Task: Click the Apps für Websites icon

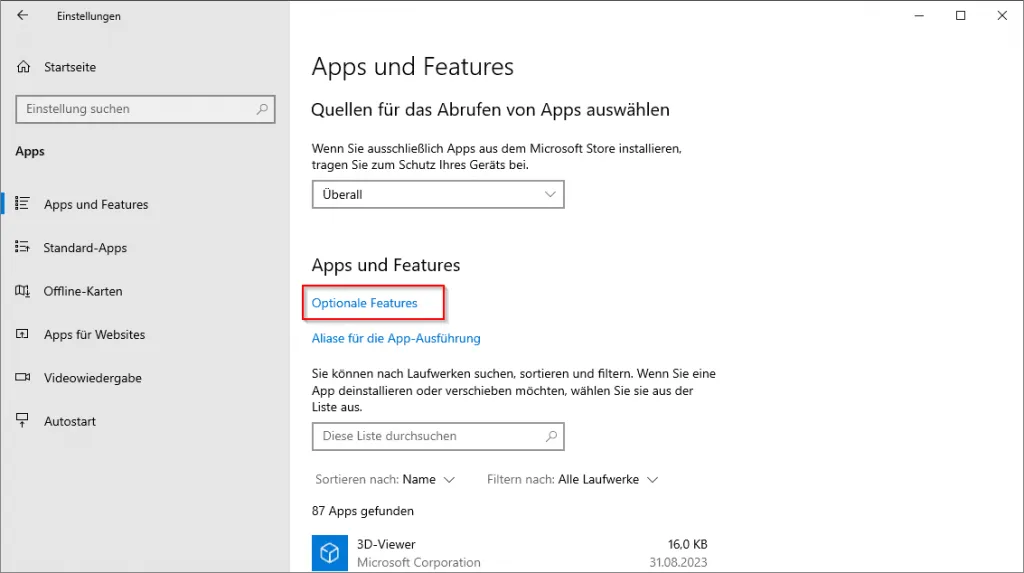Action: (x=23, y=335)
